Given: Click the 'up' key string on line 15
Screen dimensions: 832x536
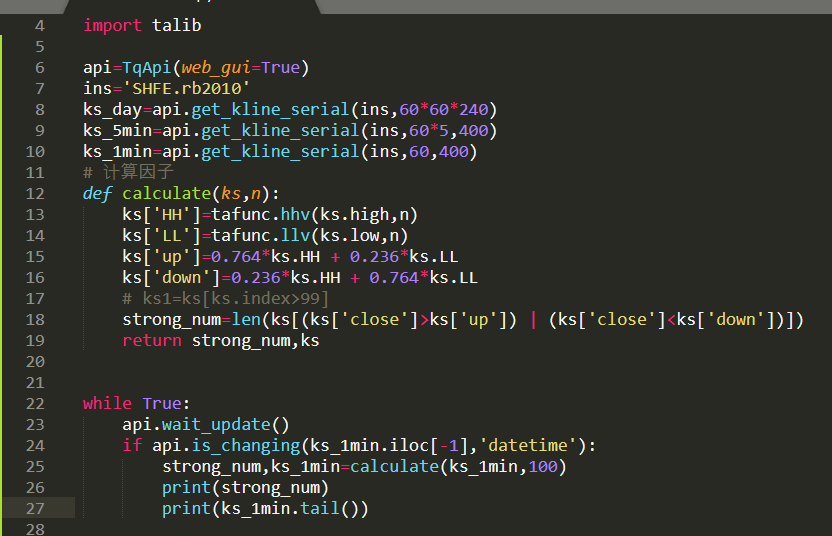Looking at the screenshot, I should [x=172, y=257].
